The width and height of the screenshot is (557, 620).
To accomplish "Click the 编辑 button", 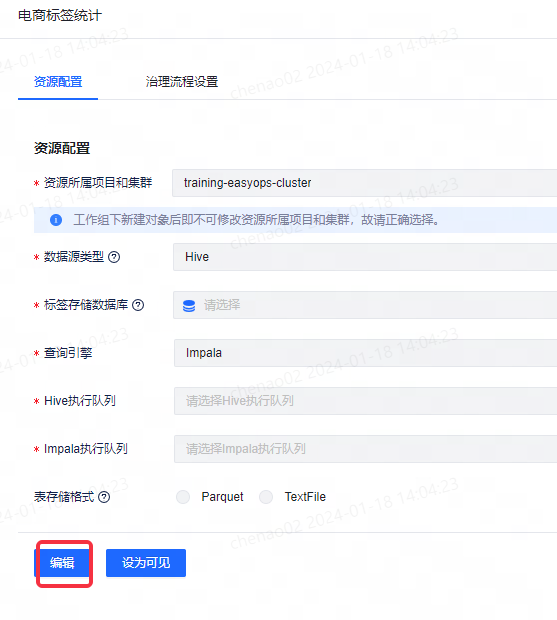I will (62, 563).
